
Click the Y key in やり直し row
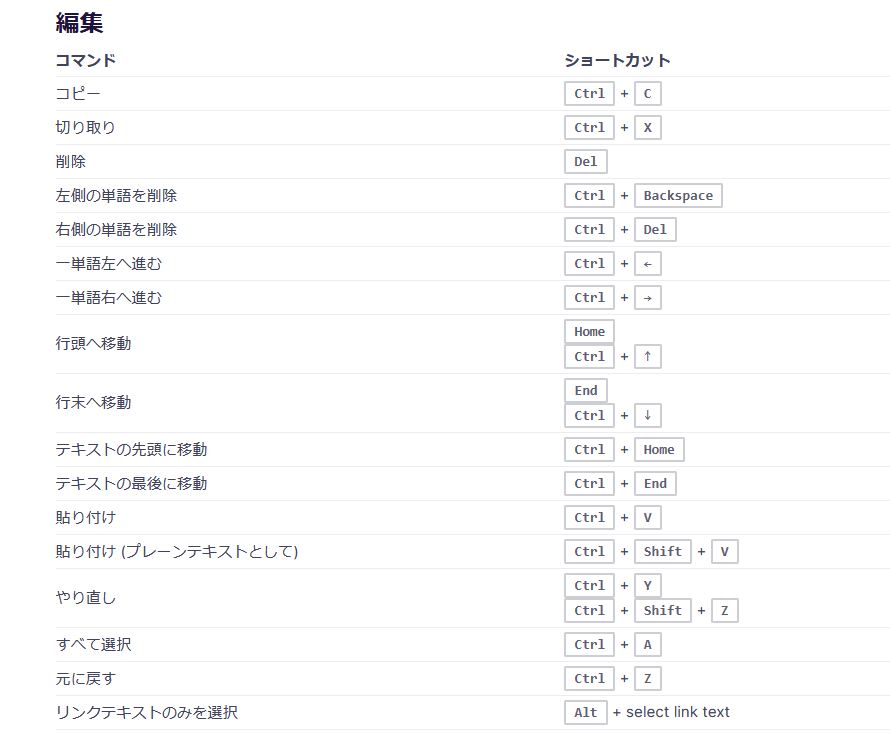(x=647, y=586)
